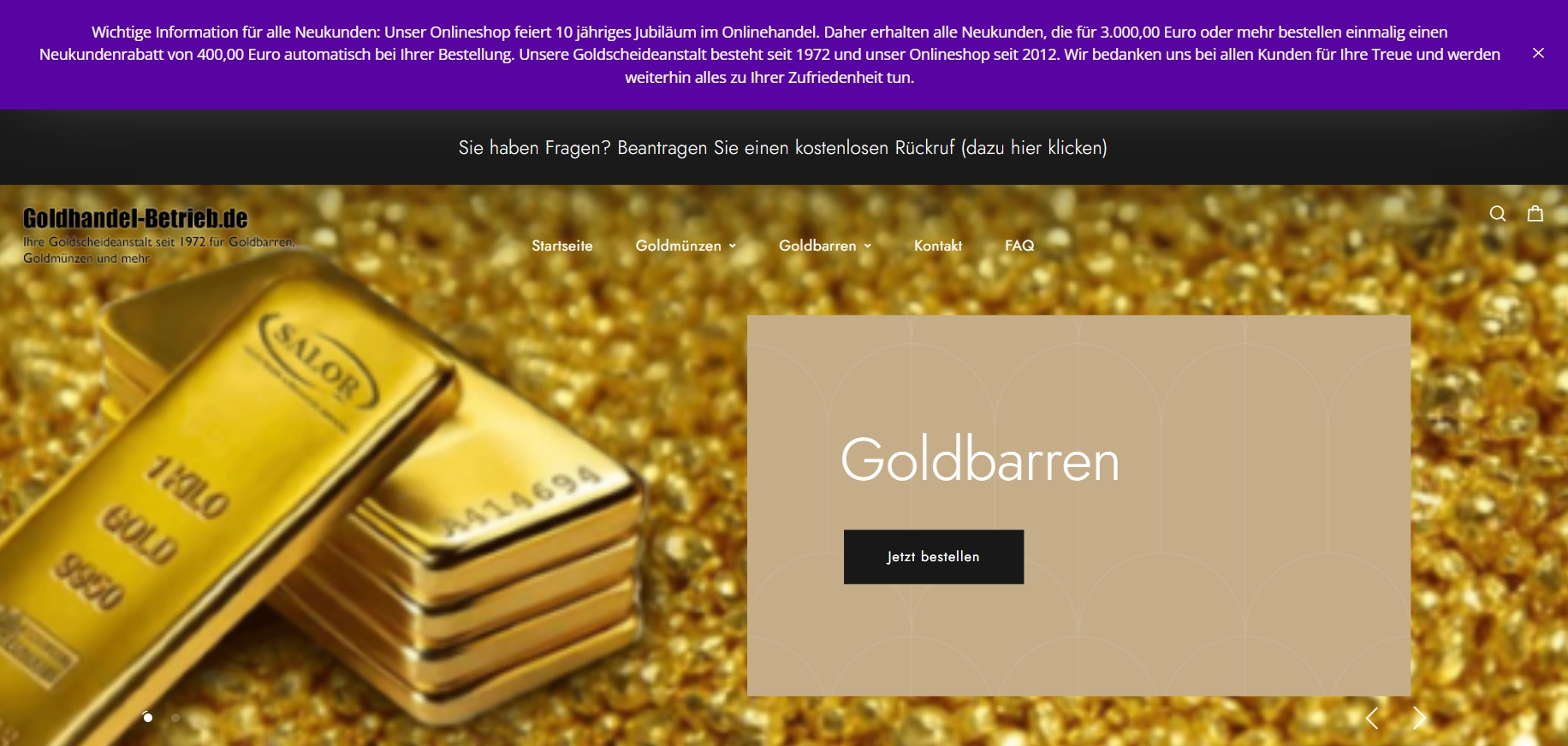Open the Goldbarren menu label
Screen dimensions: 1568x746
817,246
